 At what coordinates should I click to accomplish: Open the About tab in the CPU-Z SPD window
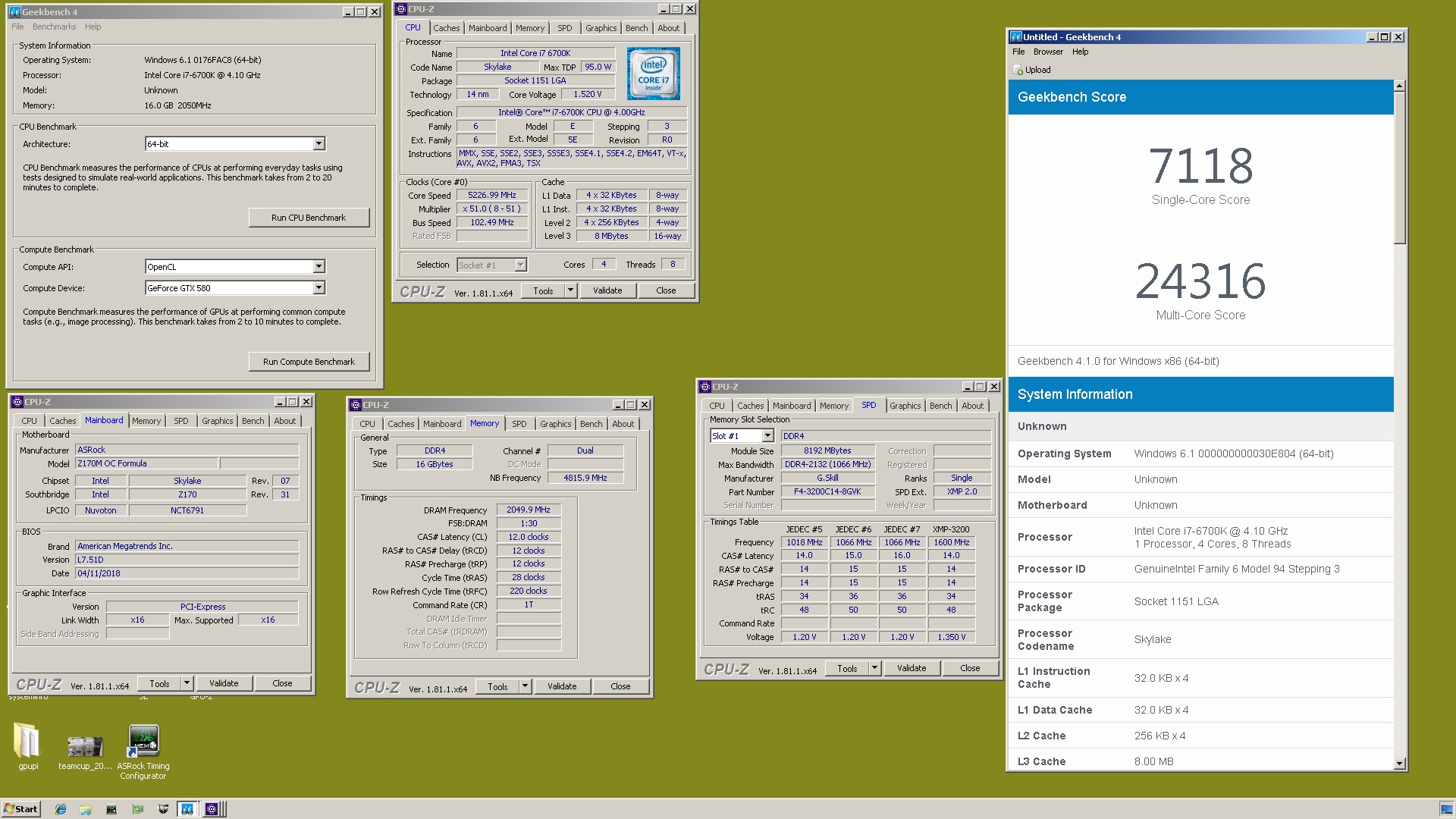(x=973, y=406)
